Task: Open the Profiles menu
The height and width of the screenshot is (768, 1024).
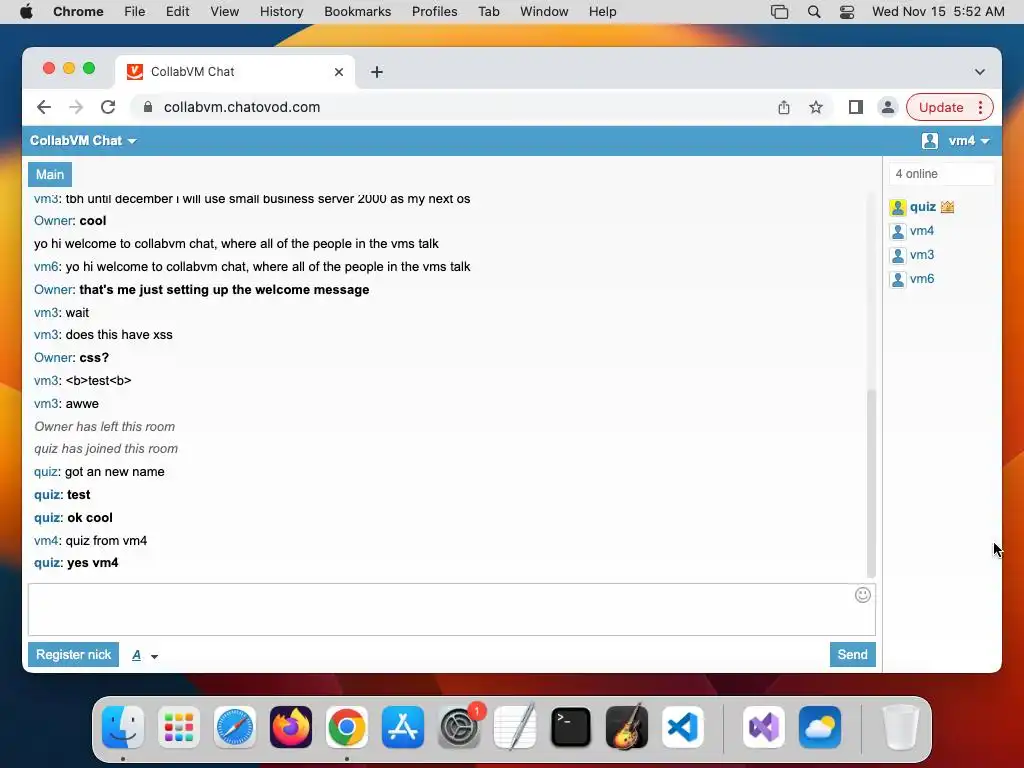Action: point(434,12)
